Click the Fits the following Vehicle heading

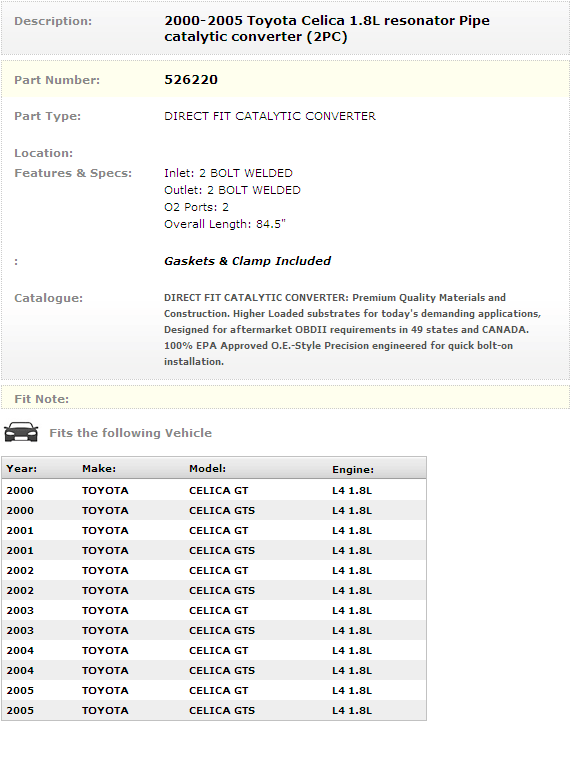[130, 433]
